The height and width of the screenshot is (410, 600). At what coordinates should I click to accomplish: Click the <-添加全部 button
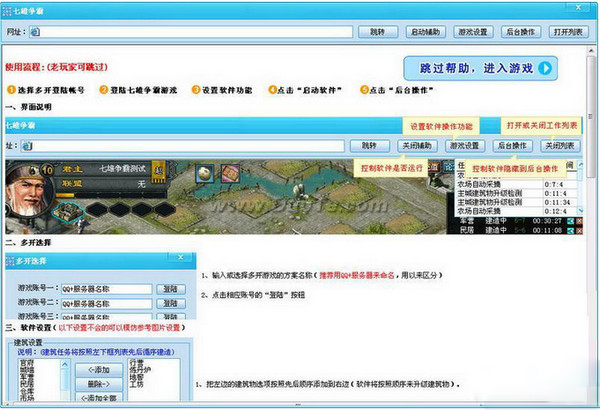point(99,397)
